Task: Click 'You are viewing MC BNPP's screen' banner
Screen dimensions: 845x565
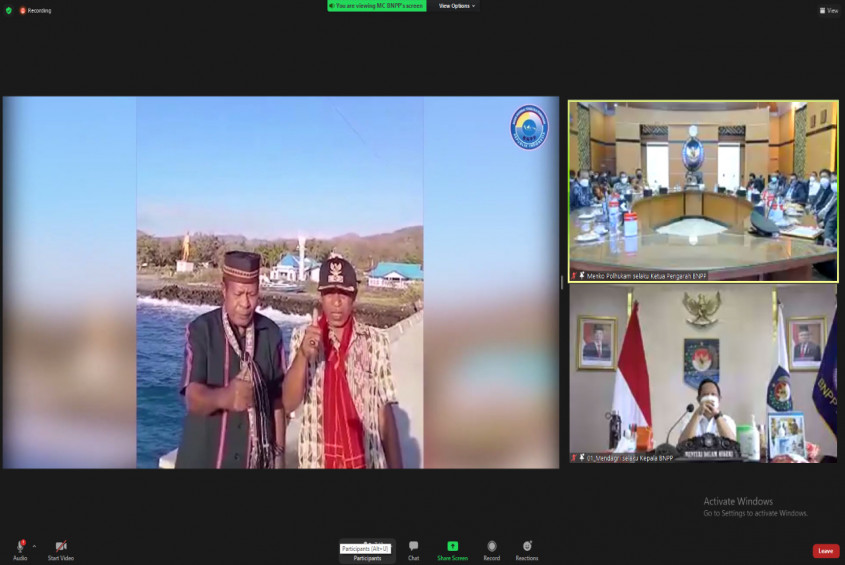Action: coord(377,6)
